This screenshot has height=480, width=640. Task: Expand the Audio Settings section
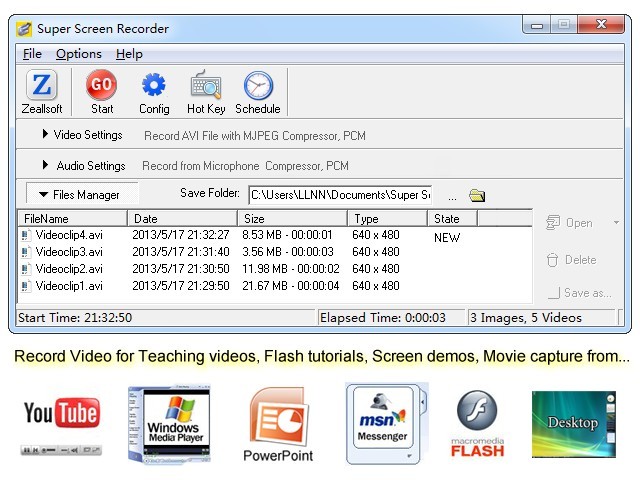pyautogui.click(x=84, y=166)
